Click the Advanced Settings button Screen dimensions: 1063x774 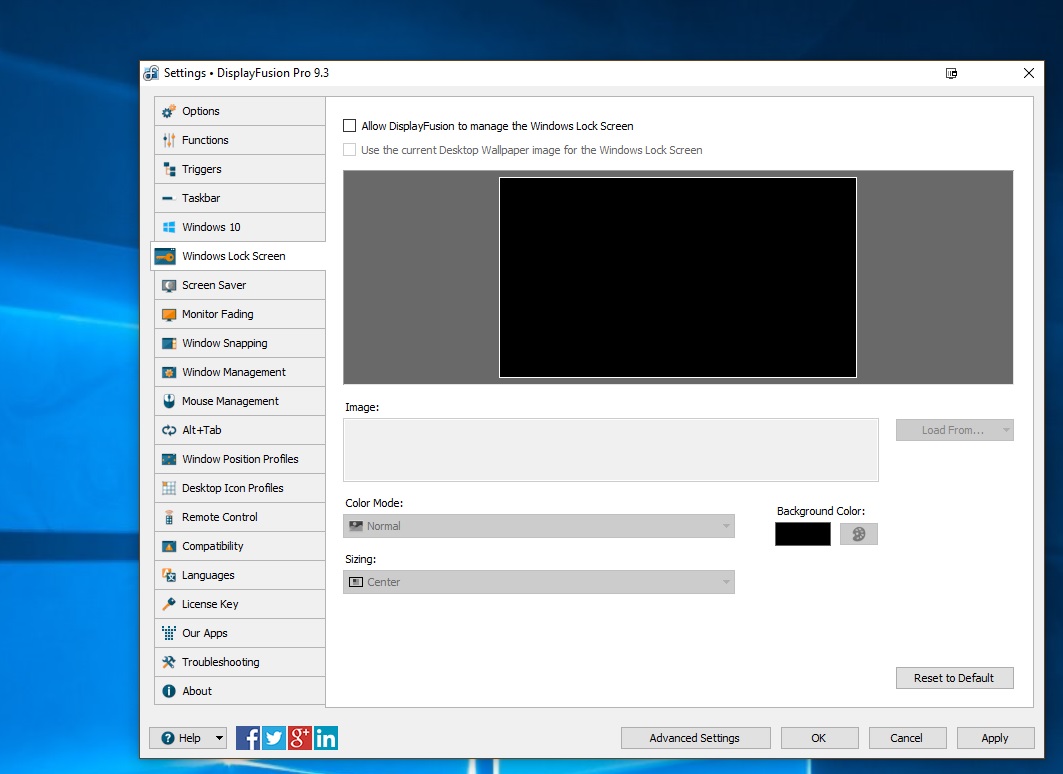pyautogui.click(x=695, y=738)
